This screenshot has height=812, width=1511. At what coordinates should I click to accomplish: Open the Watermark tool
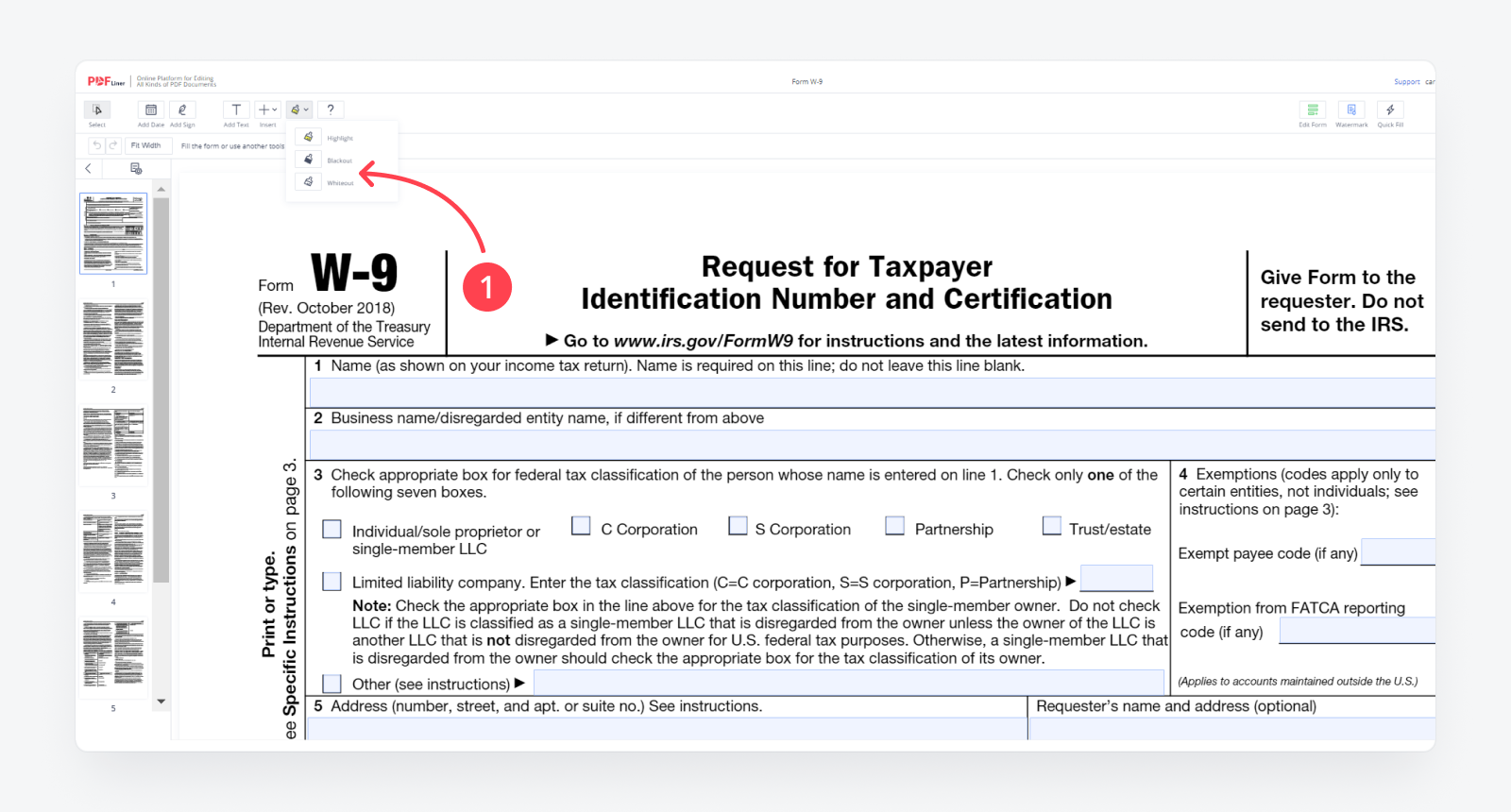[x=1351, y=110]
